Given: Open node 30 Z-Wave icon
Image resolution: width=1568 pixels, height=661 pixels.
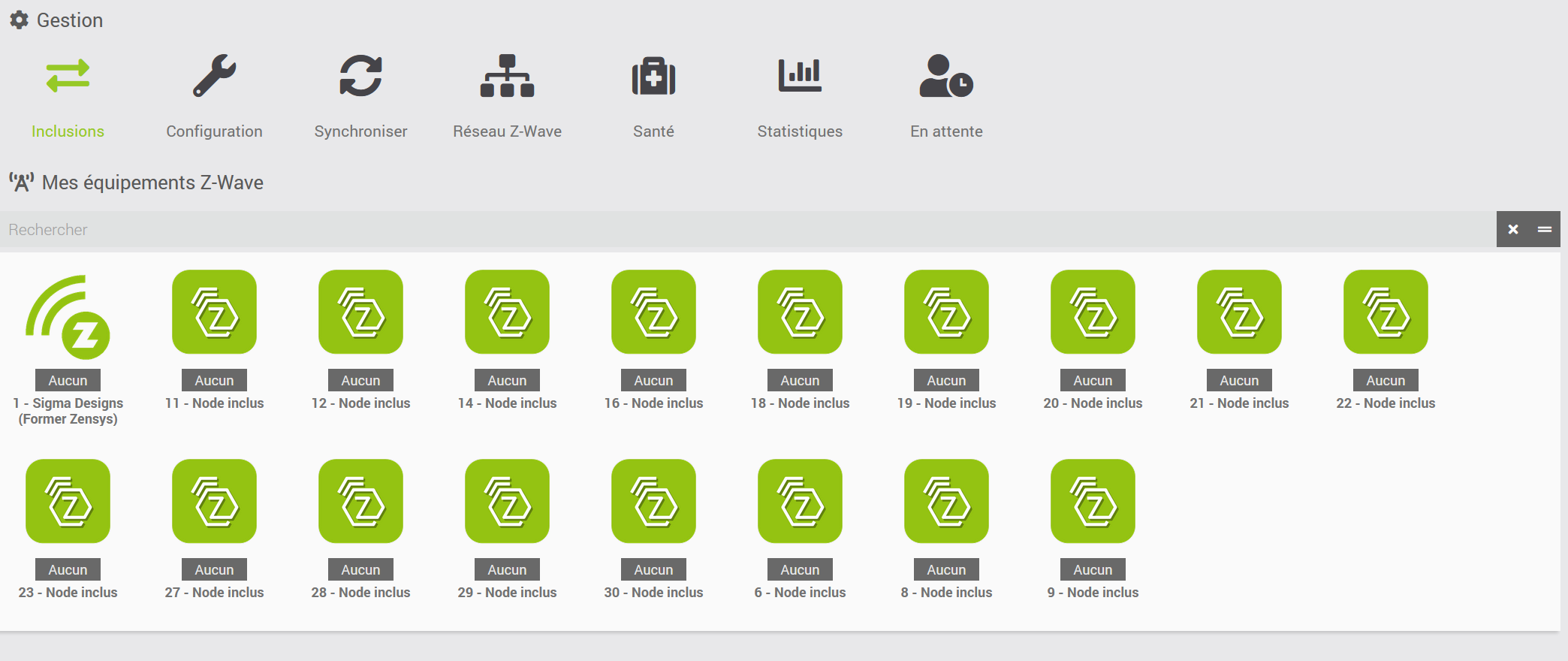Looking at the screenshot, I should [653, 501].
